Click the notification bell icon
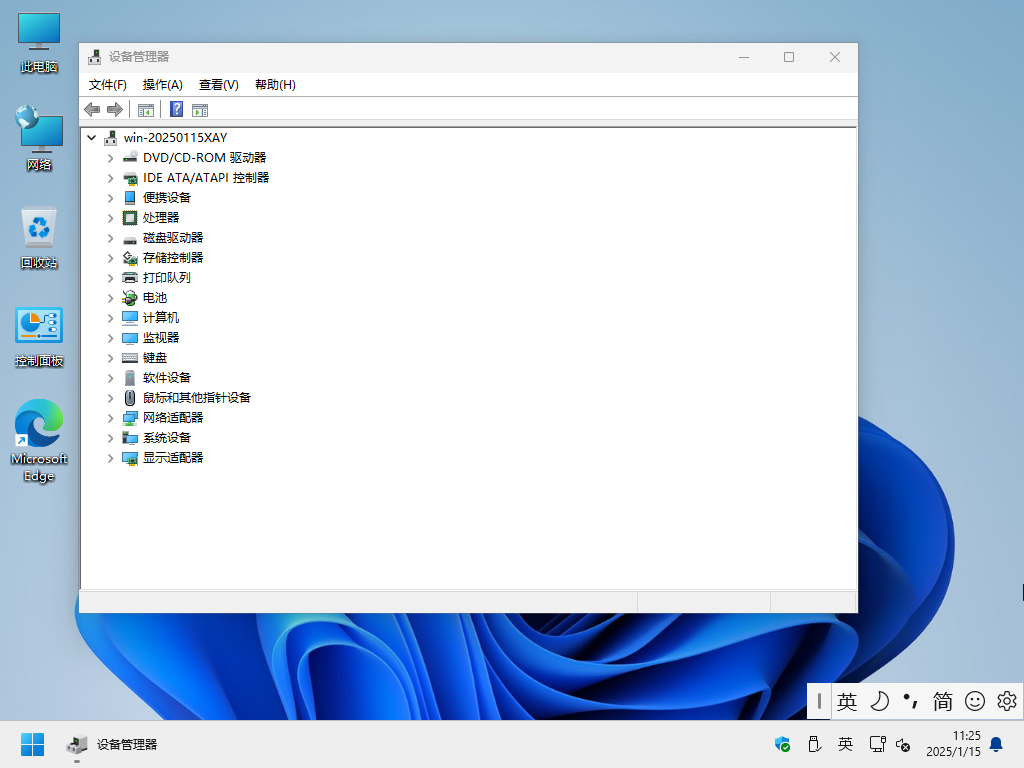Viewport: 1024px width, 768px height. pyautogui.click(x=996, y=744)
